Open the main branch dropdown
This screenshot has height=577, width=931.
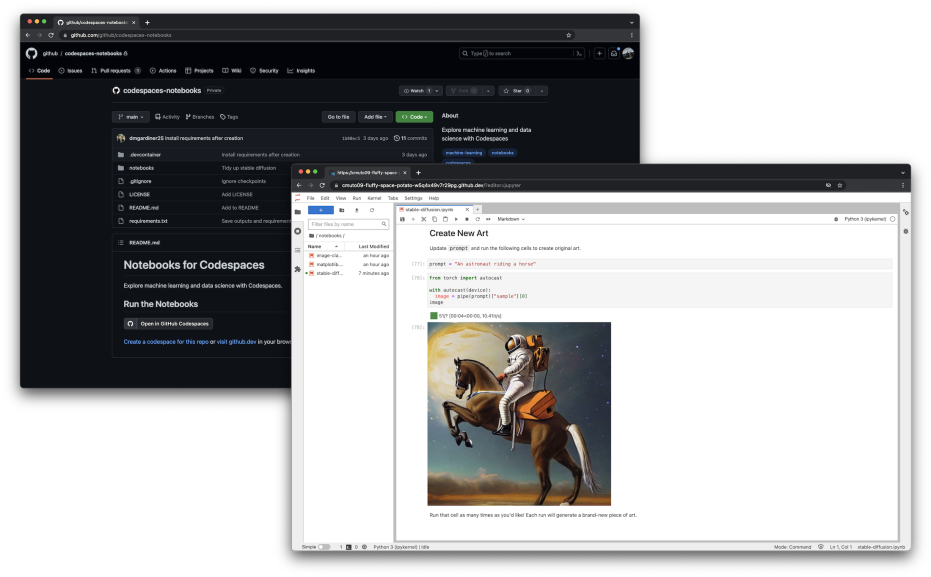coord(131,116)
